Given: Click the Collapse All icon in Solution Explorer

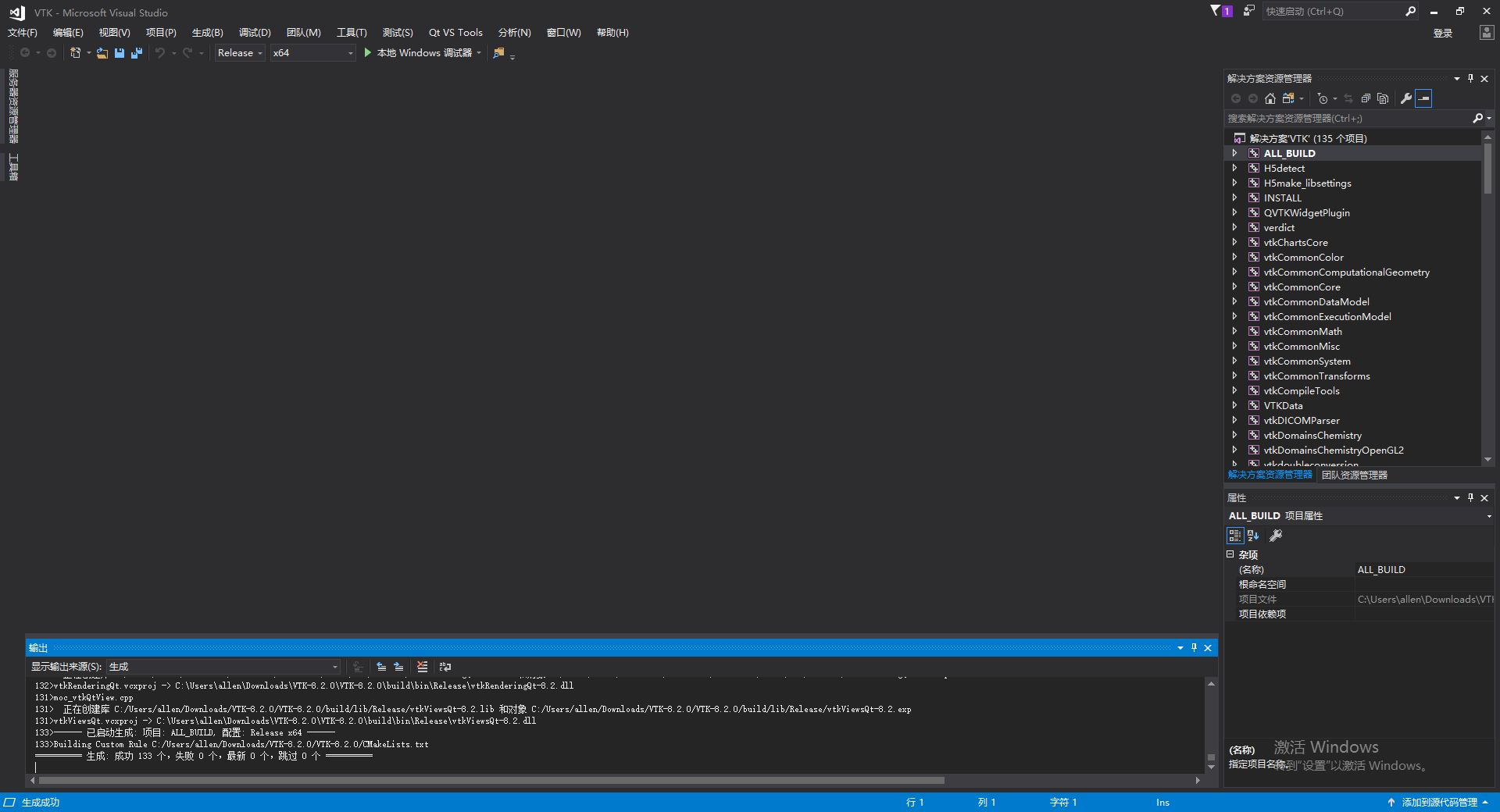Looking at the screenshot, I should tap(1365, 98).
